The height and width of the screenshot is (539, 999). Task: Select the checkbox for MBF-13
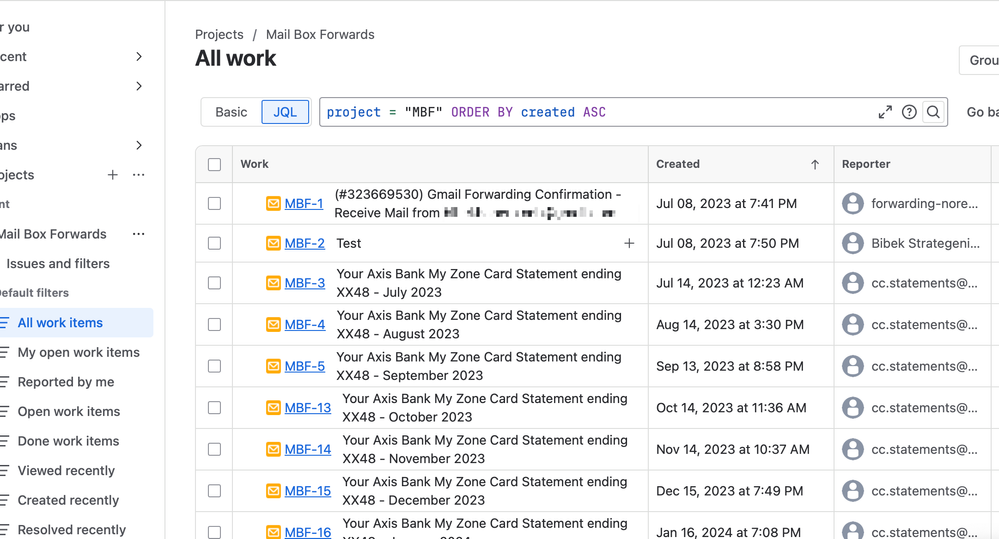point(215,407)
